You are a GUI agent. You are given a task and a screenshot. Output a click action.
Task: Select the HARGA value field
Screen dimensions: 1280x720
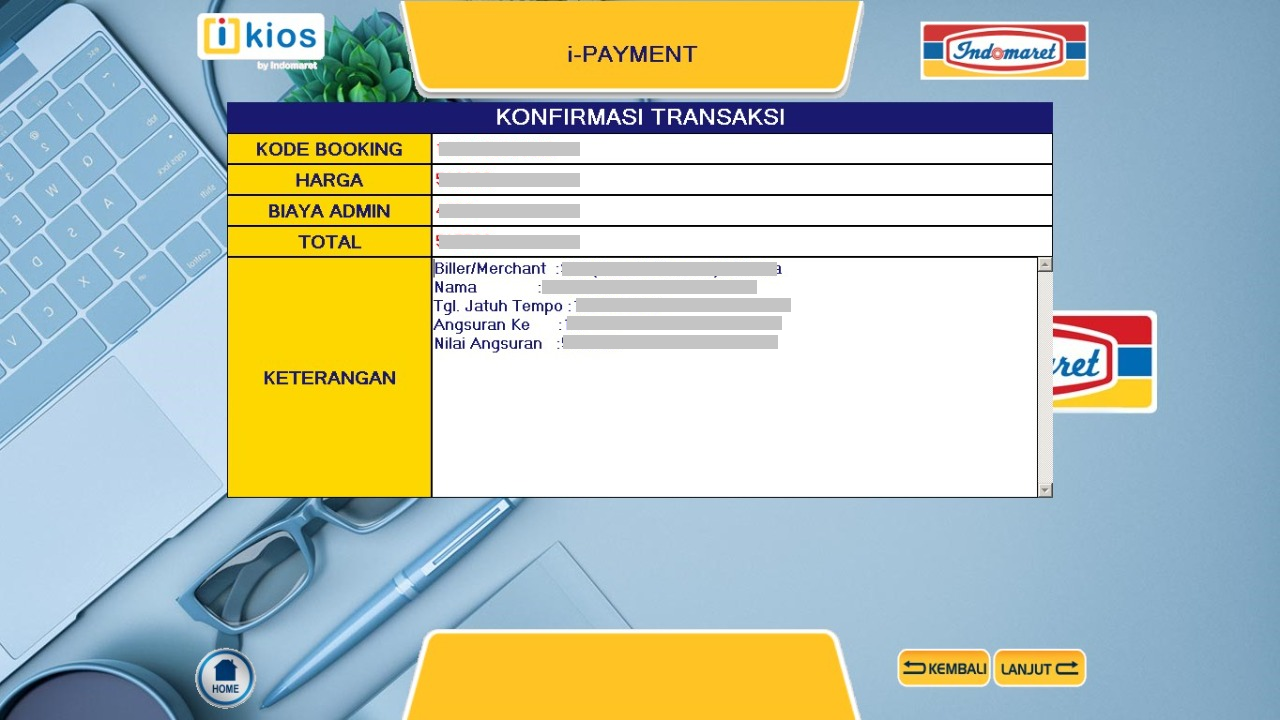coord(742,180)
